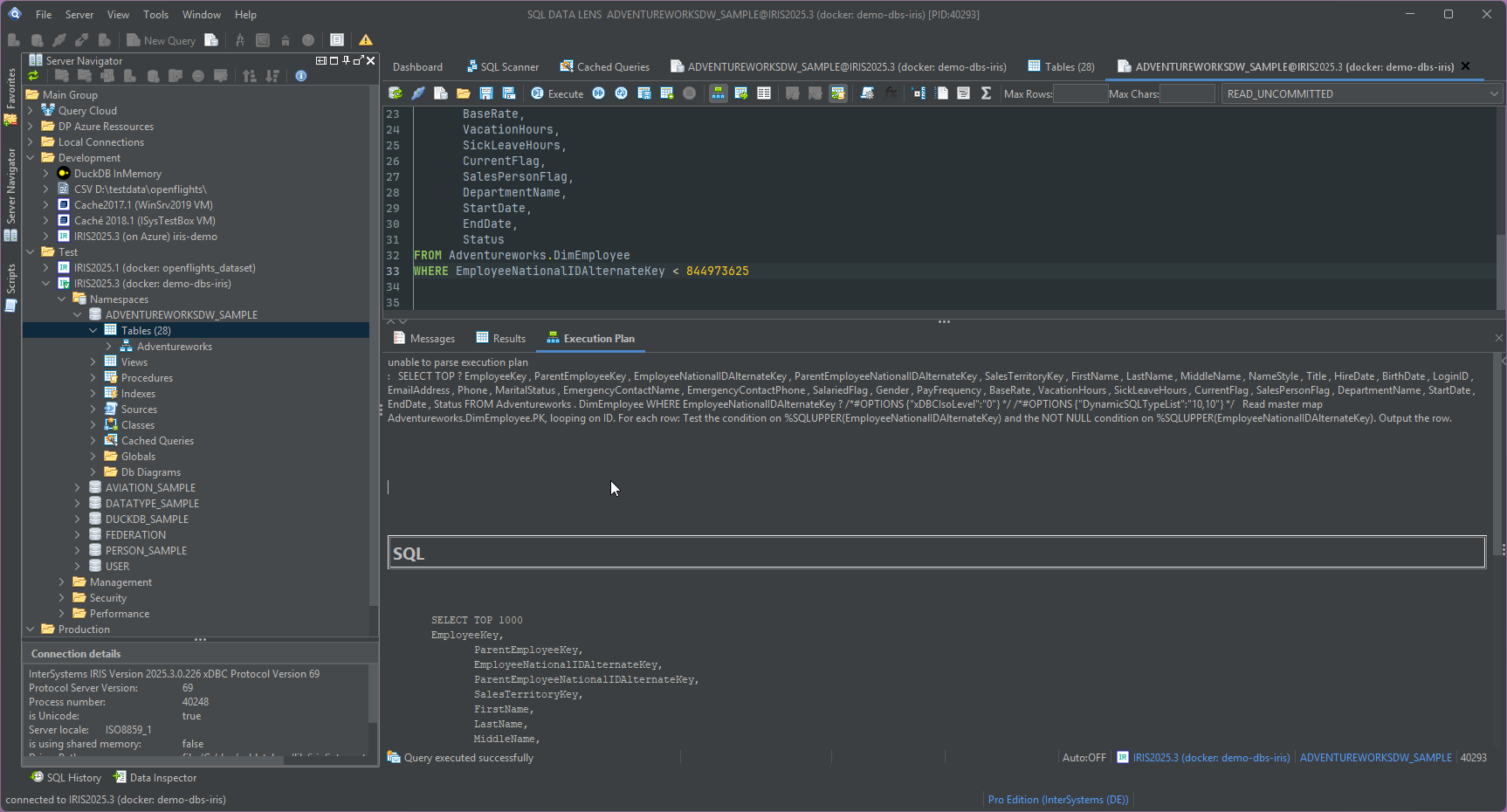This screenshot has height=812, width=1507.
Task: Expand the AVIATION_SAMPLE namespace node
Action: point(78,488)
